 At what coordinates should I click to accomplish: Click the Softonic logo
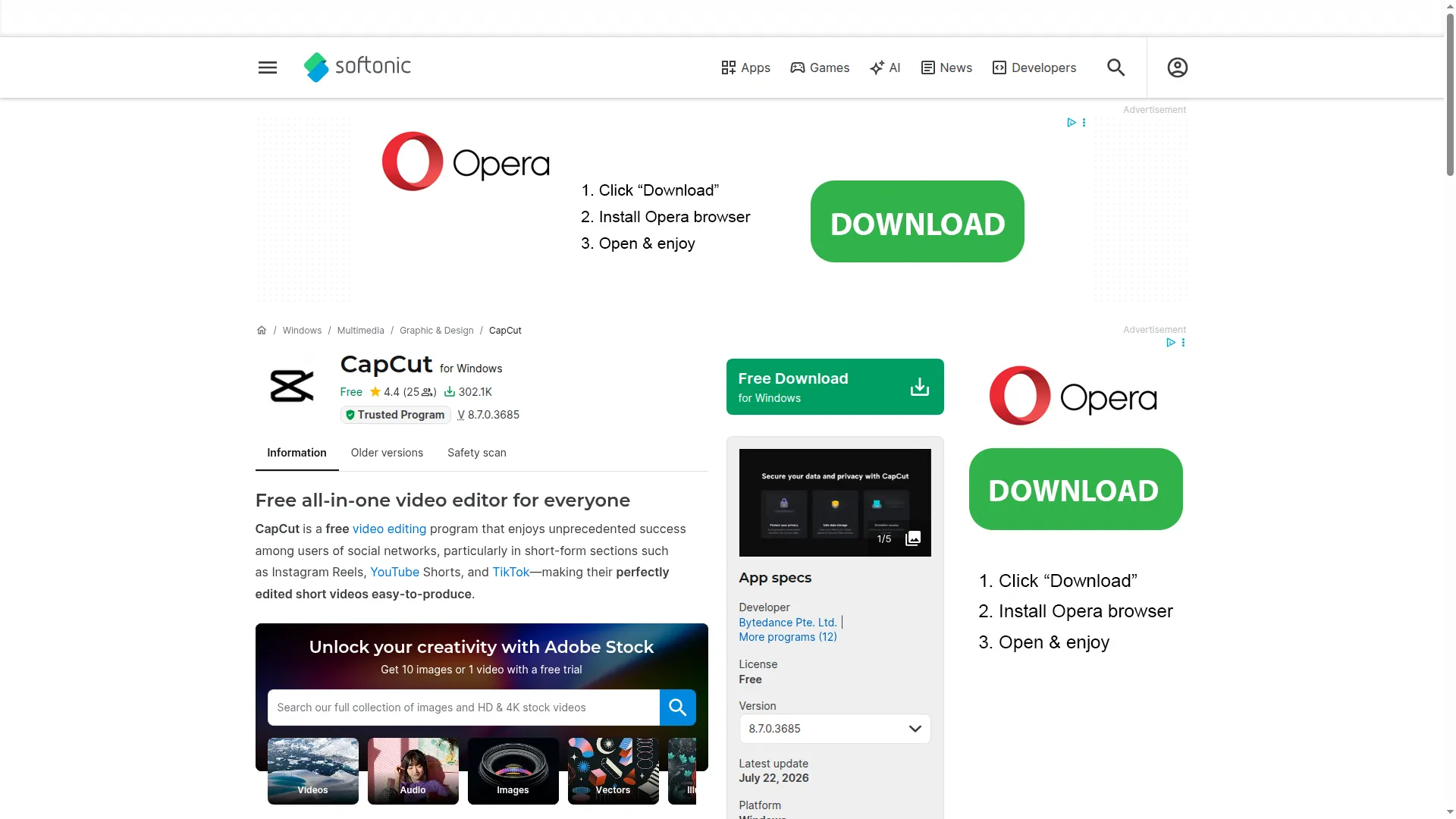[357, 67]
